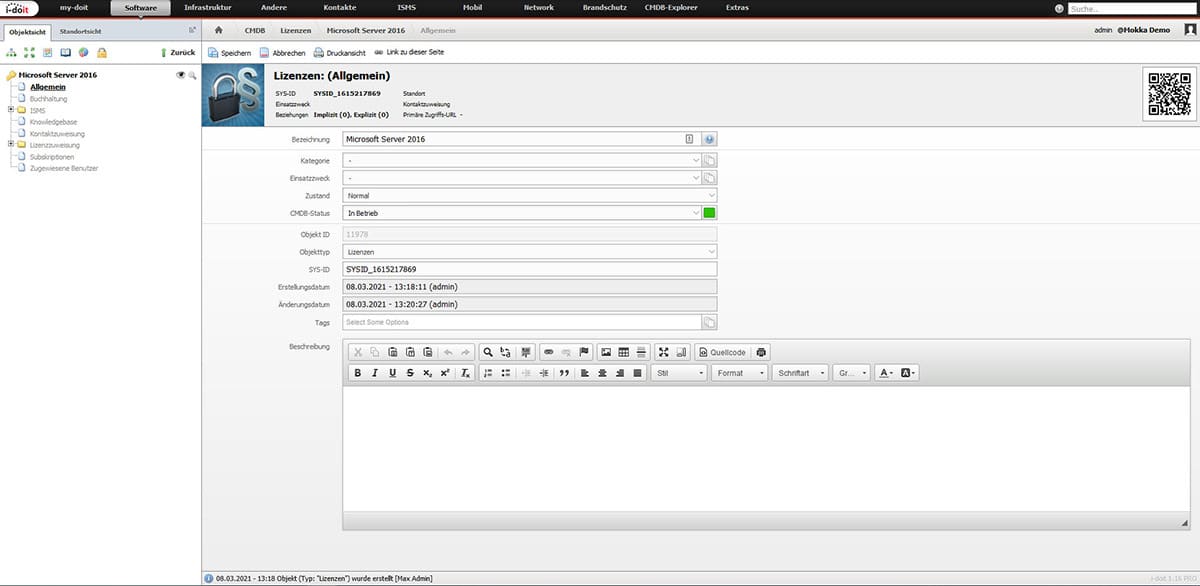The image size is (1200, 586).
Task: Insert a numbered list
Action: [x=488, y=373]
